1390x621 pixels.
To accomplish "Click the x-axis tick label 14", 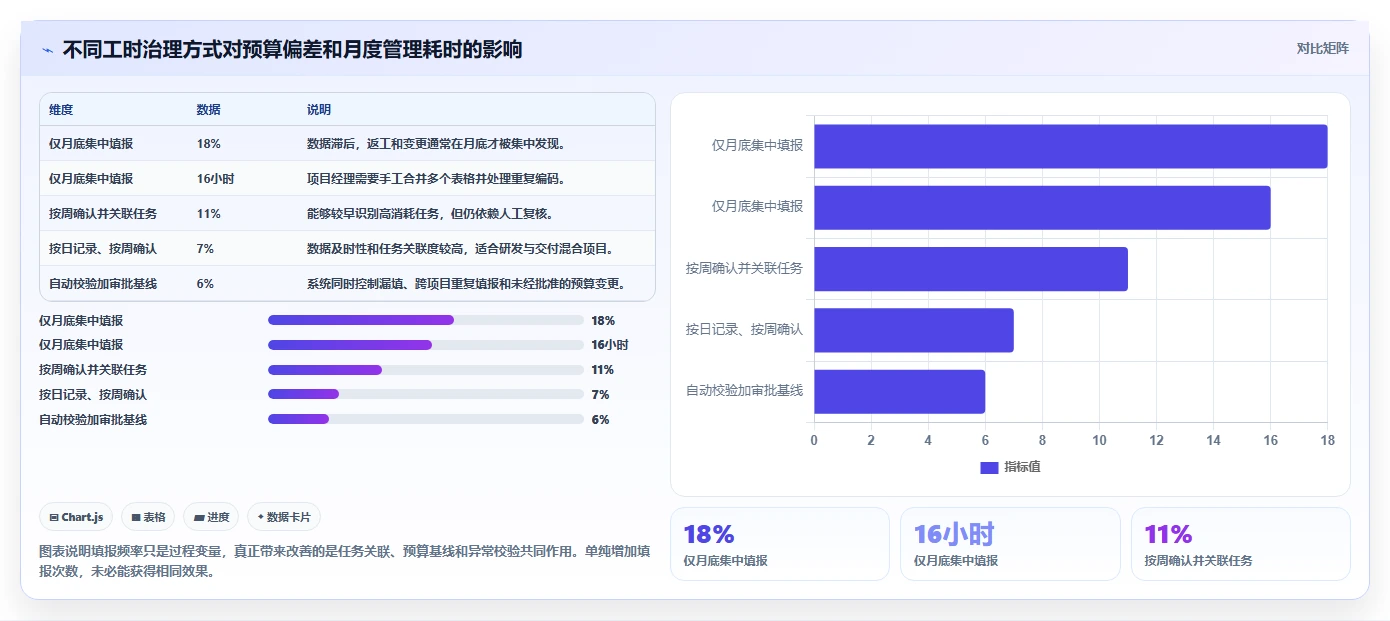I will 1213,440.
